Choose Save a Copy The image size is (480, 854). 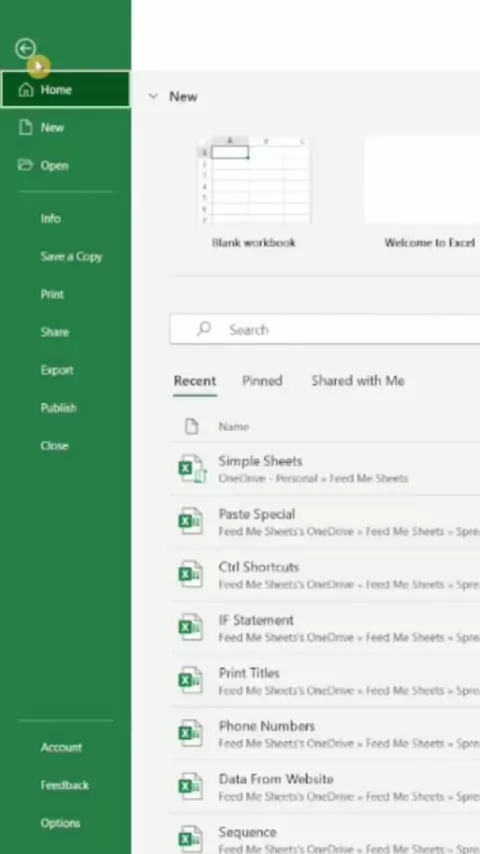[x=71, y=257]
